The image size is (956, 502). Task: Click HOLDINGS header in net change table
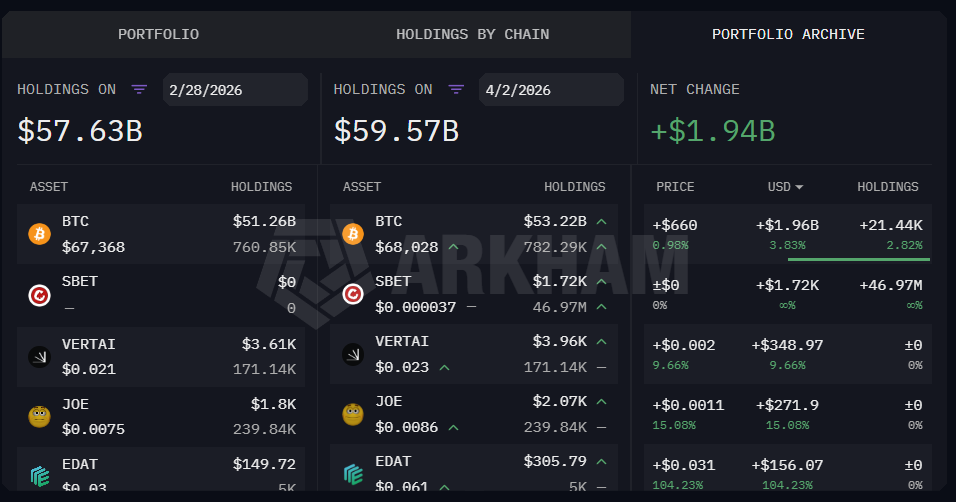pyautogui.click(x=887, y=187)
